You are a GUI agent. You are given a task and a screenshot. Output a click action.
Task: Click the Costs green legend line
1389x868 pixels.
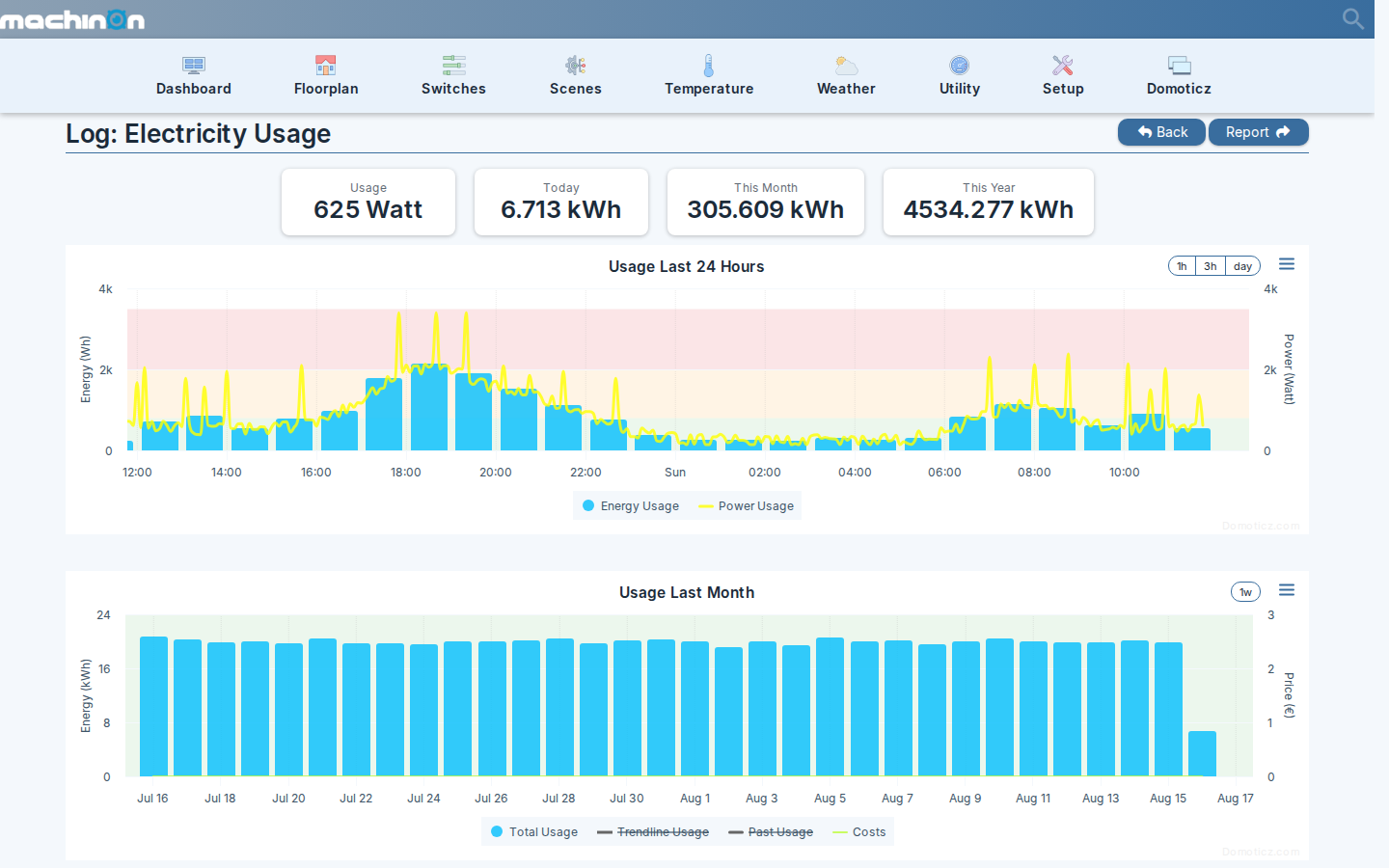pos(840,832)
